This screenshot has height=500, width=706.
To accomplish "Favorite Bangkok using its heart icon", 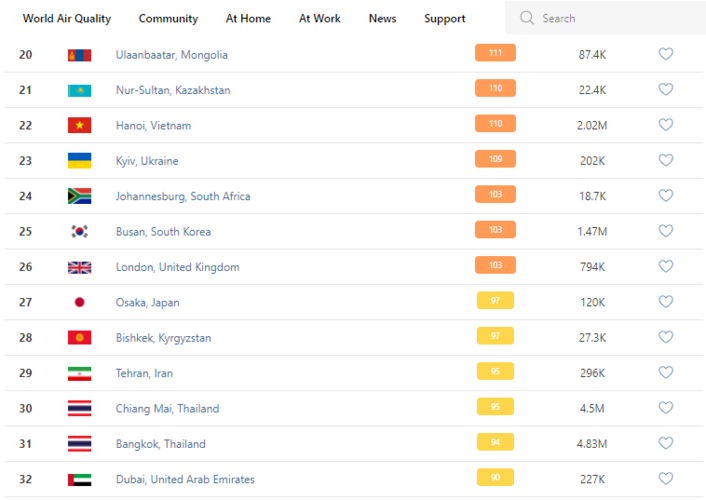I will coord(665,443).
